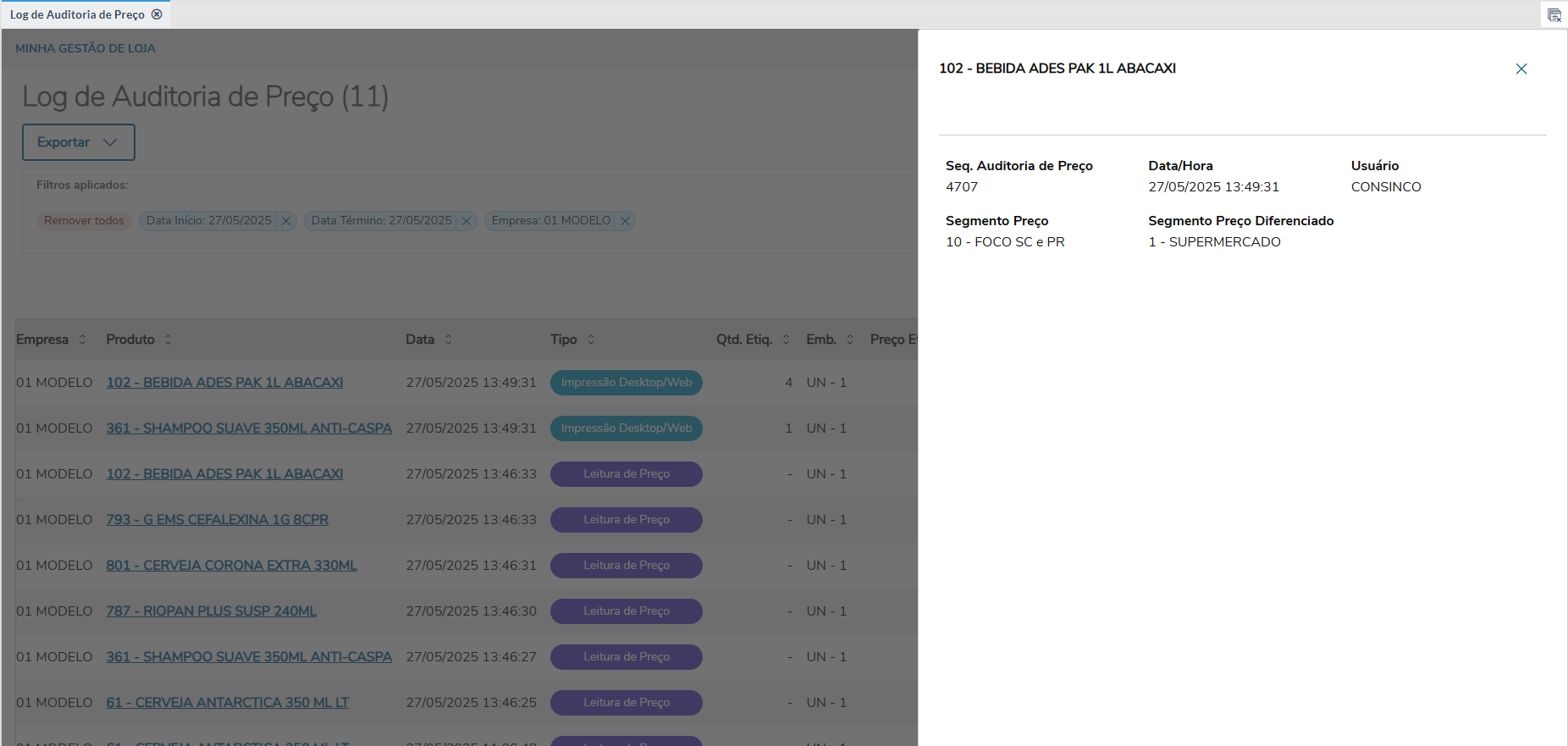1568x746 pixels.
Task: Click UN - 1 in CEFALEXINA row
Action: pos(826,520)
